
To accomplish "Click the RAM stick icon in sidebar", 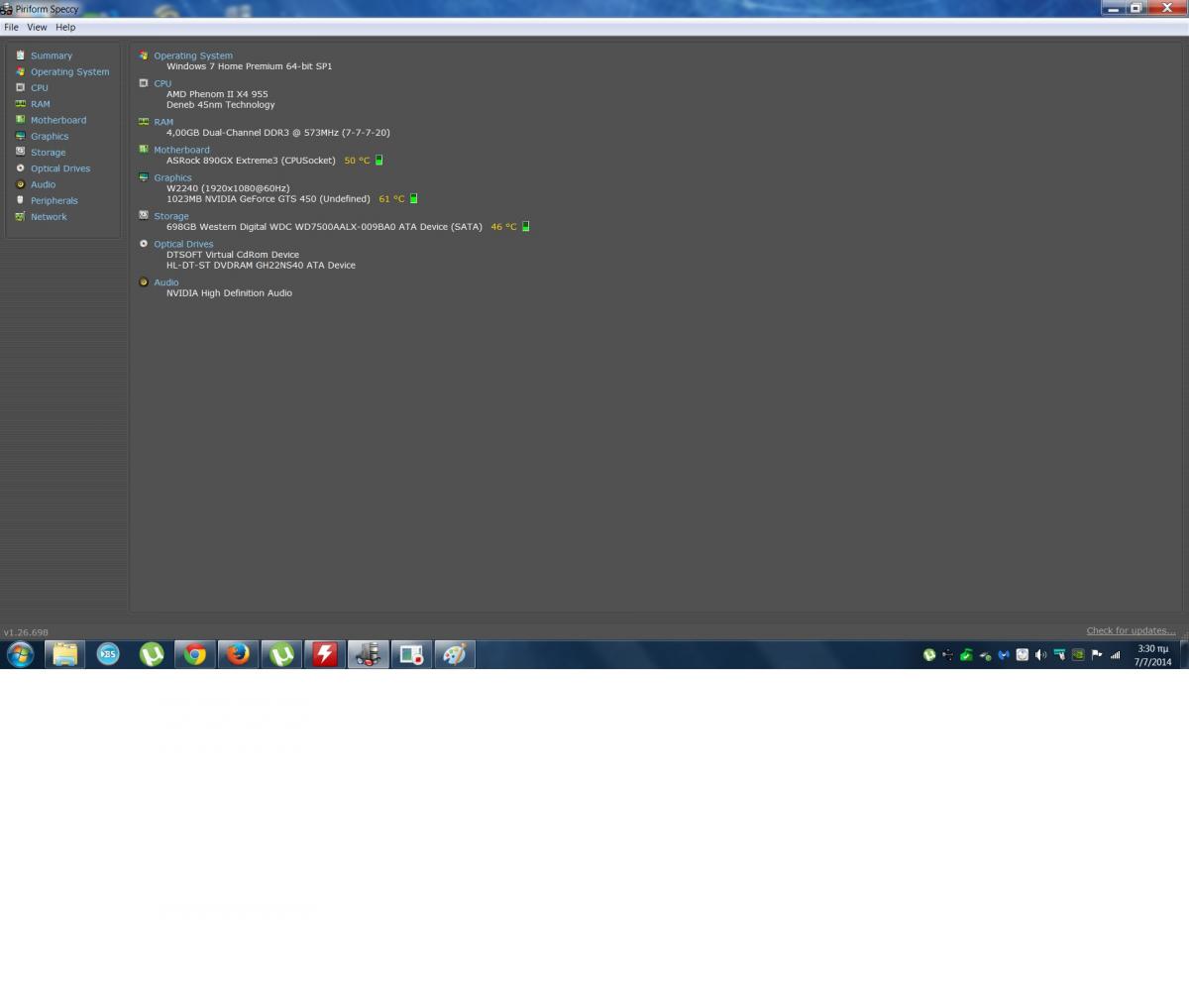I will coord(20,103).
